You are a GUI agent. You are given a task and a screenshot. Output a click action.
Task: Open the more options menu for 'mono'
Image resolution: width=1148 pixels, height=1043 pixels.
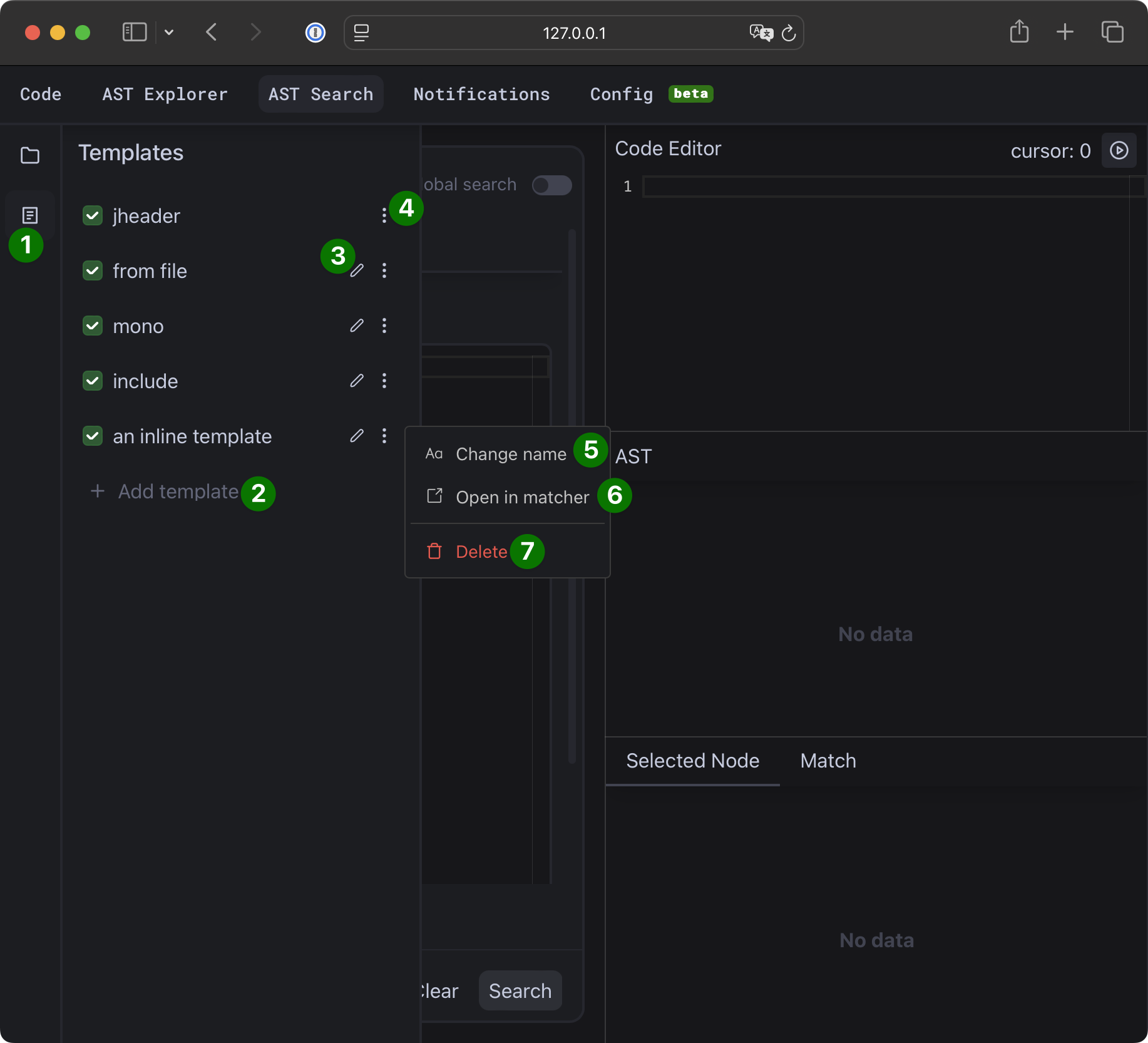(384, 326)
